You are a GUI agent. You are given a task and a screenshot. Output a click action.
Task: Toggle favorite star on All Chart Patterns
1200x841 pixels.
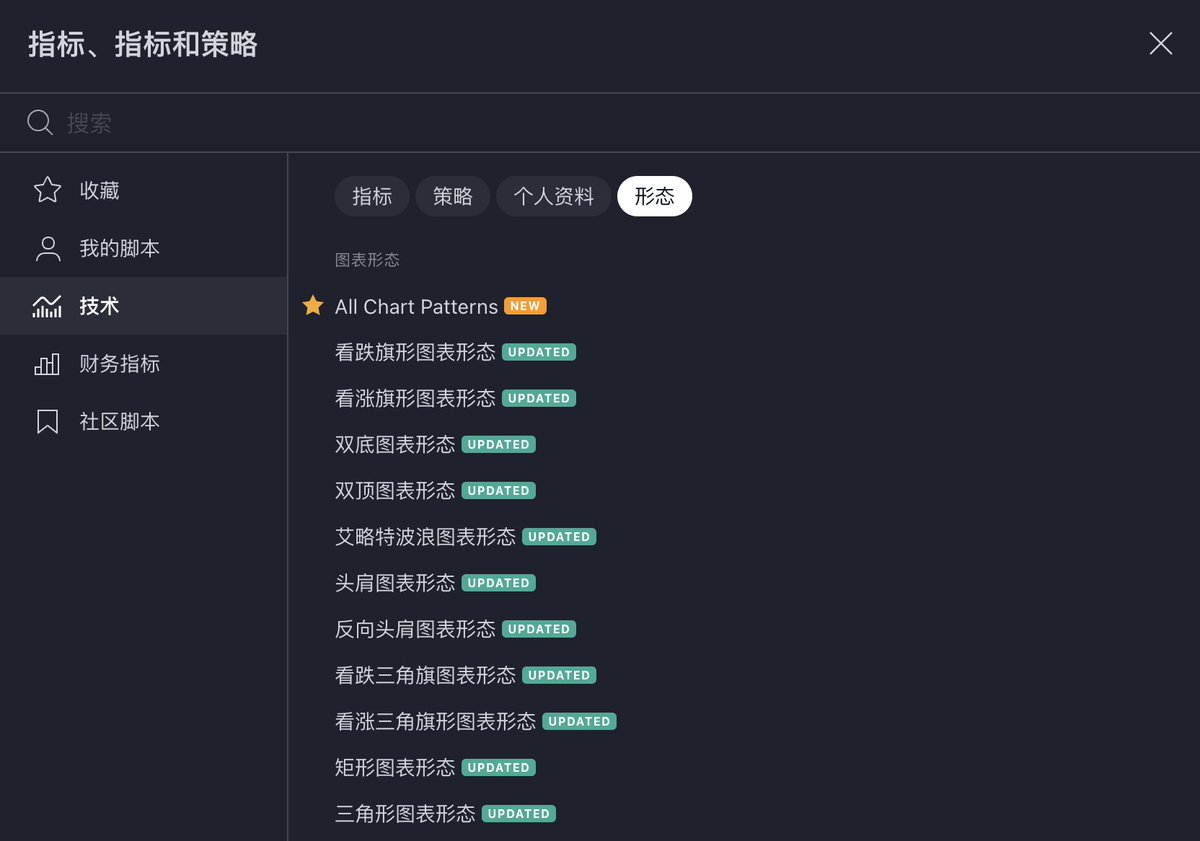[313, 306]
